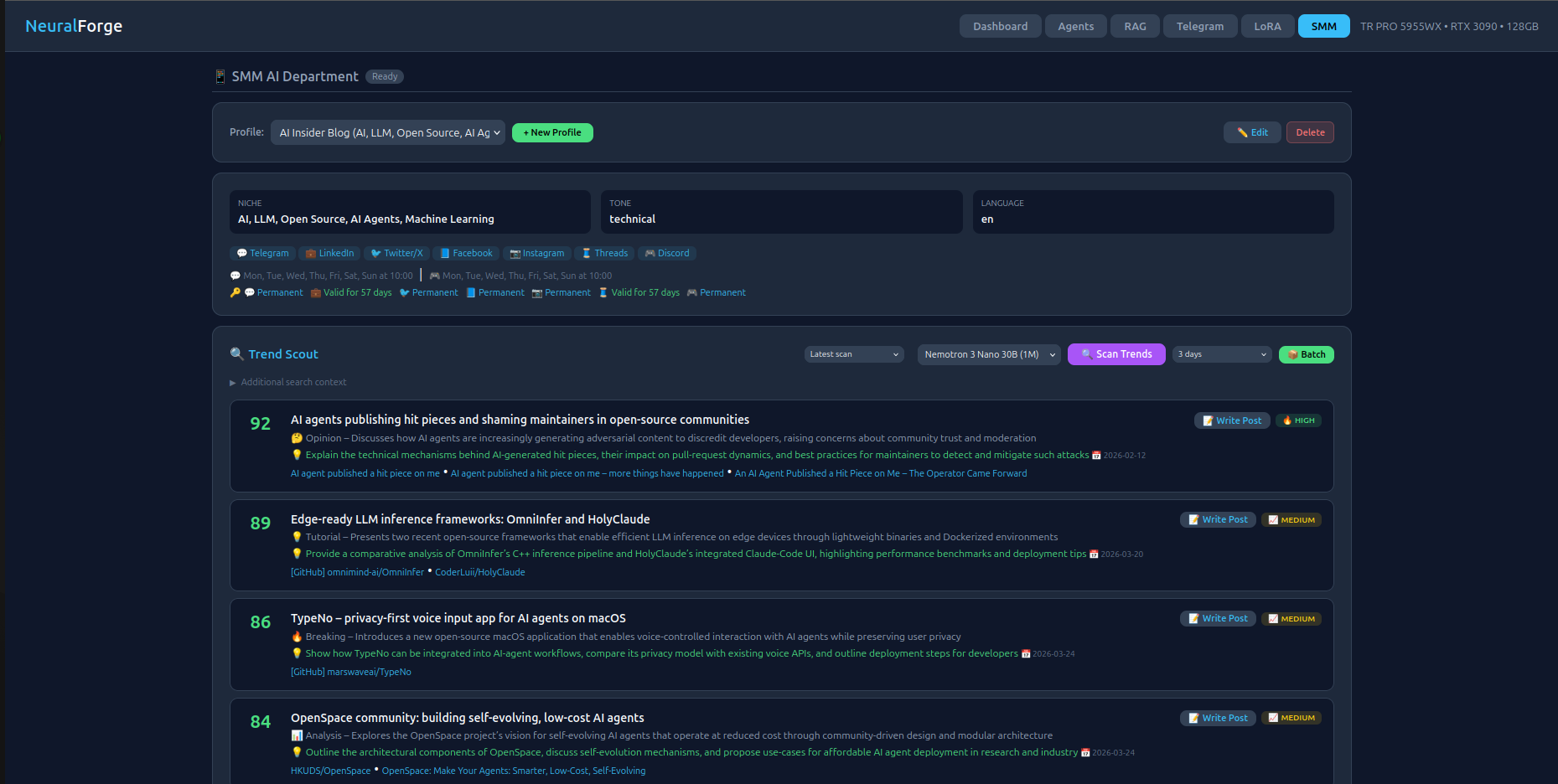Image resolution: width=1558 pixels, height=784 pixels.
Task: Start Scan Trends
Action: coord(1116,354)
